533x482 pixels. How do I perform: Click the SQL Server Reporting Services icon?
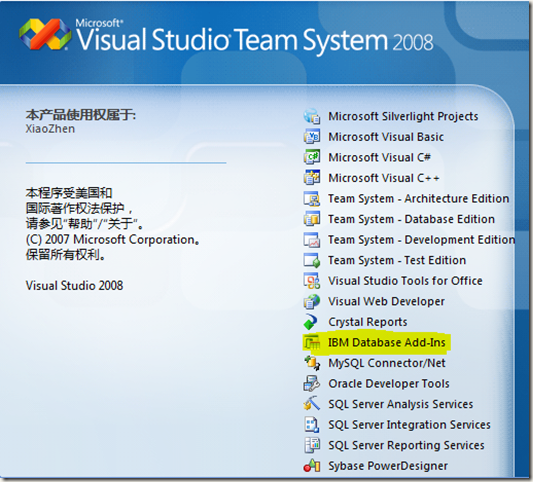312,445
